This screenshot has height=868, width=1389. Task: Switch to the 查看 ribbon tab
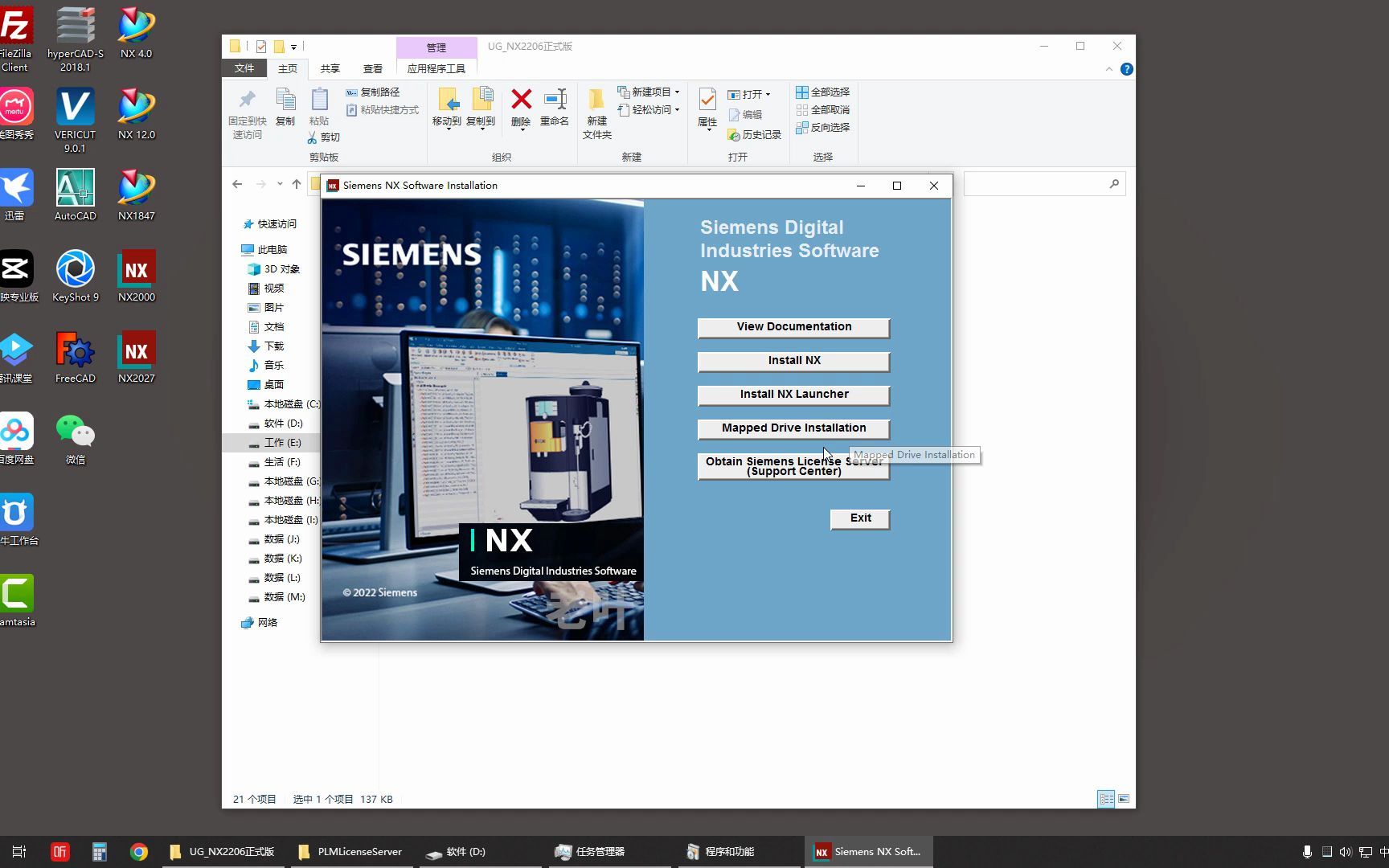373,69
